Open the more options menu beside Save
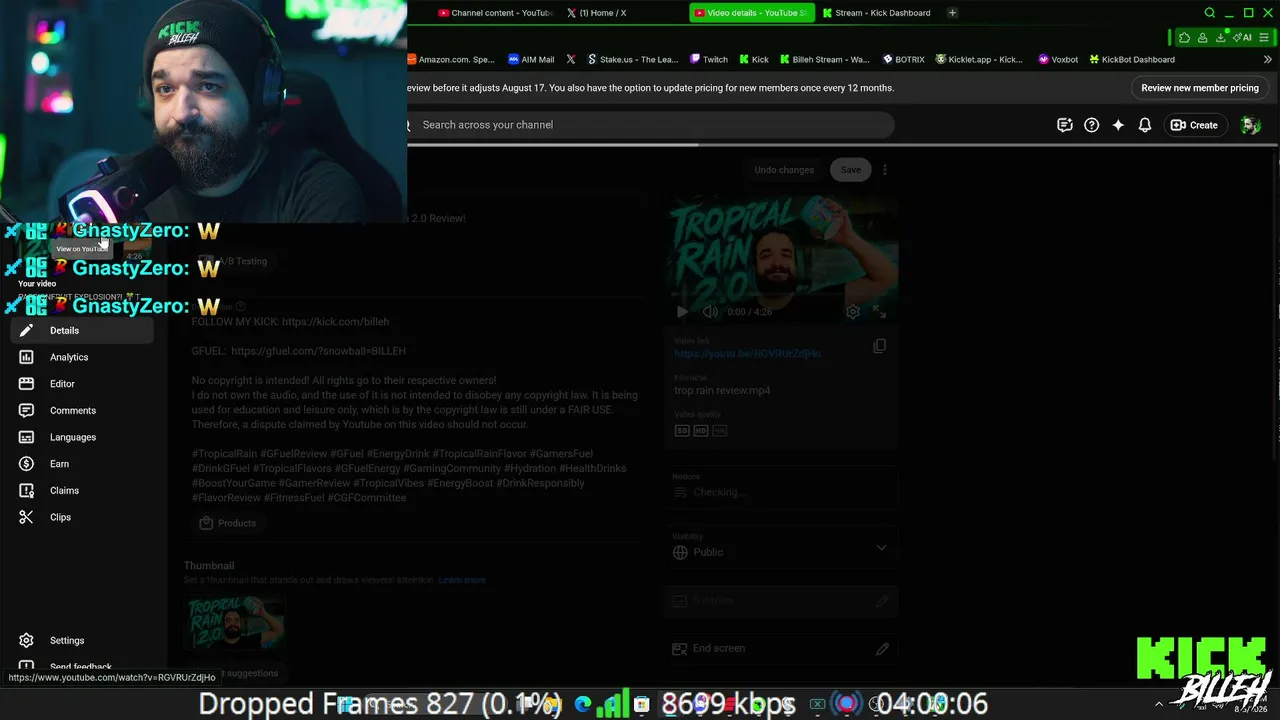1280x720 pixels. 885,170
